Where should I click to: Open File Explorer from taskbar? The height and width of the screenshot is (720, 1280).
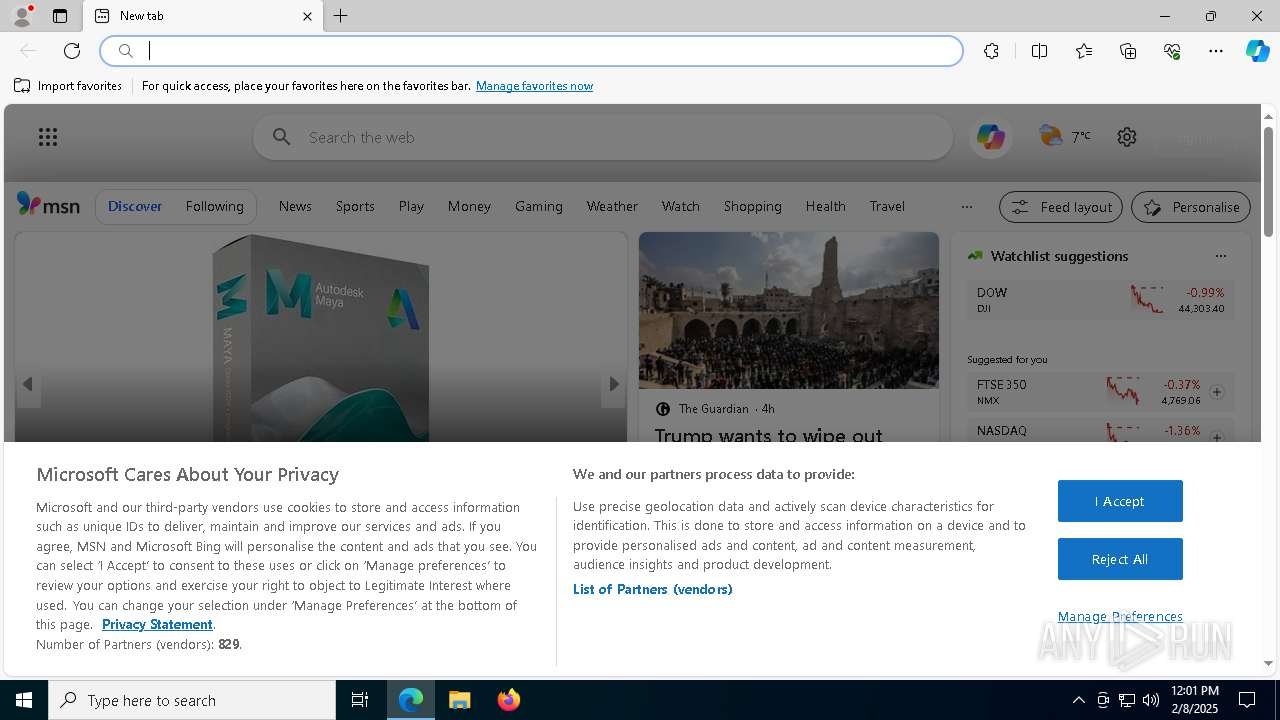(460, 700)
